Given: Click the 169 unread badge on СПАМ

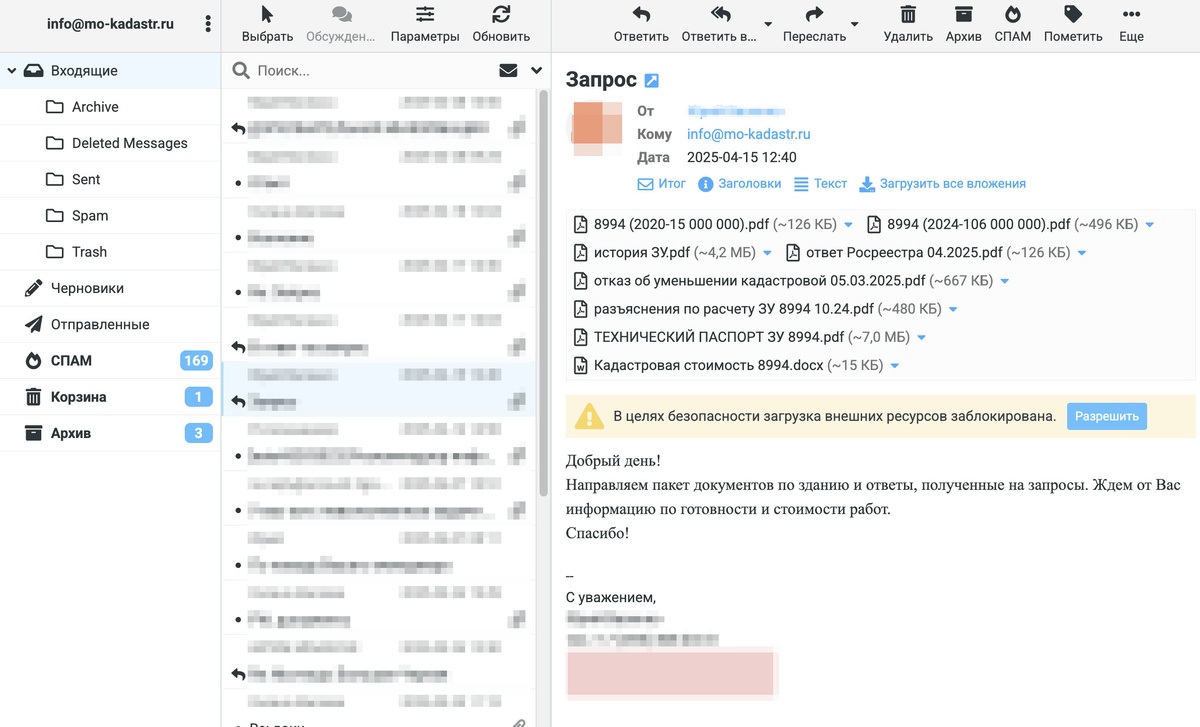Looking at the screenshot, I should coord(196,360).
